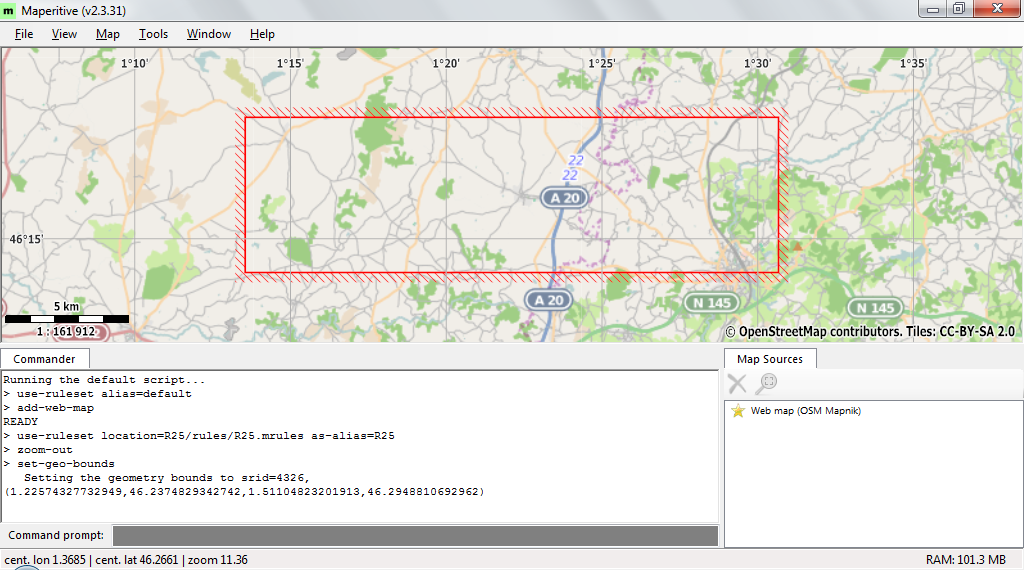Click the 'use-ruleset location=R25' command line

point(199,435)
